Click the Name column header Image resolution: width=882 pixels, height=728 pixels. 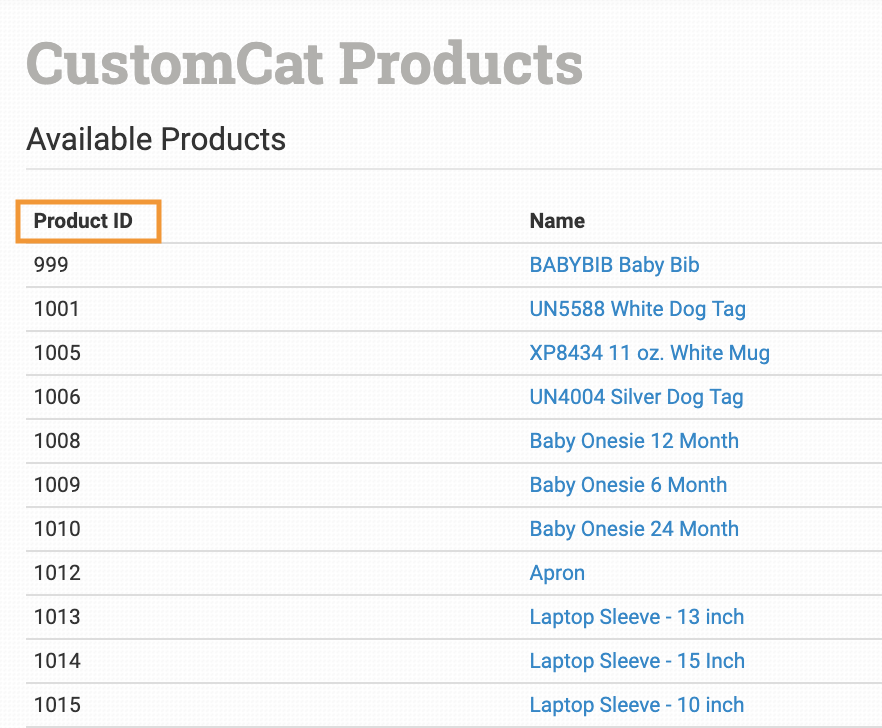tap(557, 221)
